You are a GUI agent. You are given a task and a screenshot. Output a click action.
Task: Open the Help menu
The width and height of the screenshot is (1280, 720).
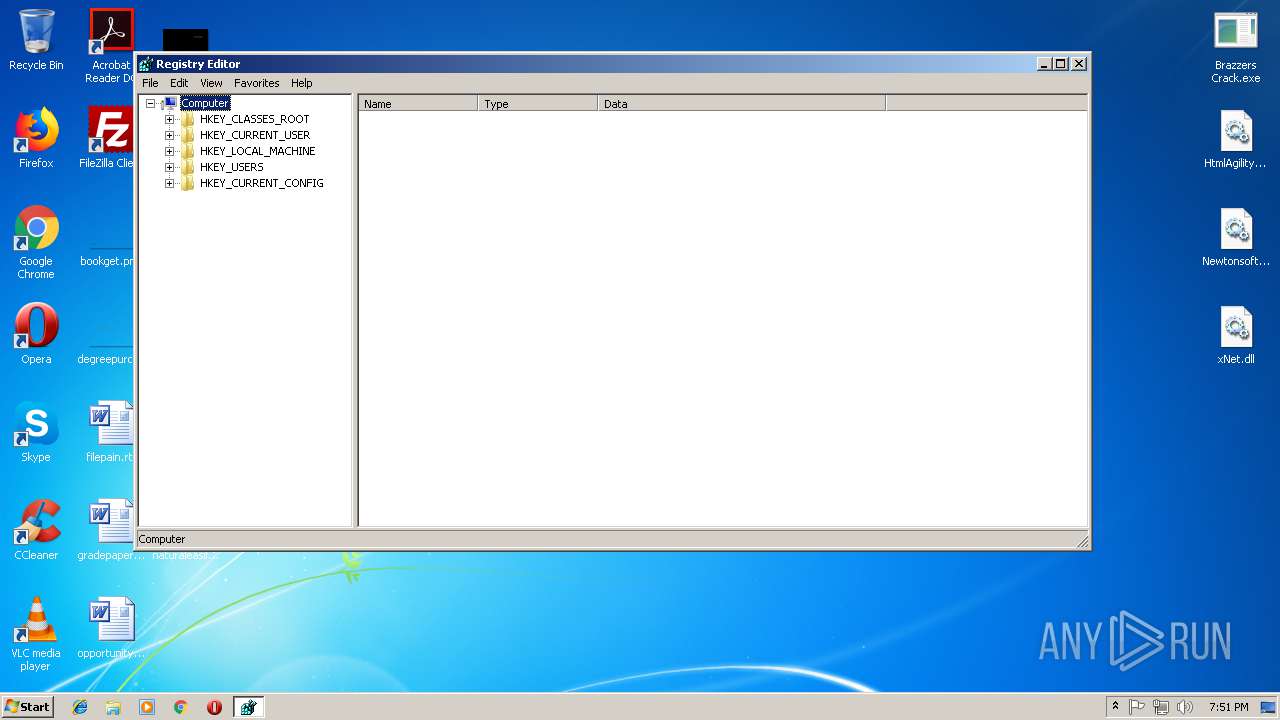[x=302, y=83]
